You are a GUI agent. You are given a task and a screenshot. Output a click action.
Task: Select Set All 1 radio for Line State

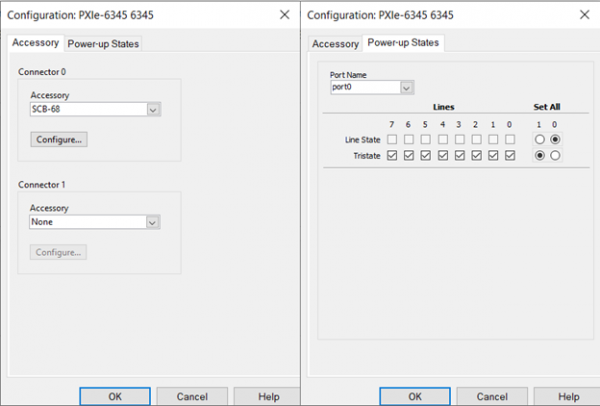tap(540, 140)
